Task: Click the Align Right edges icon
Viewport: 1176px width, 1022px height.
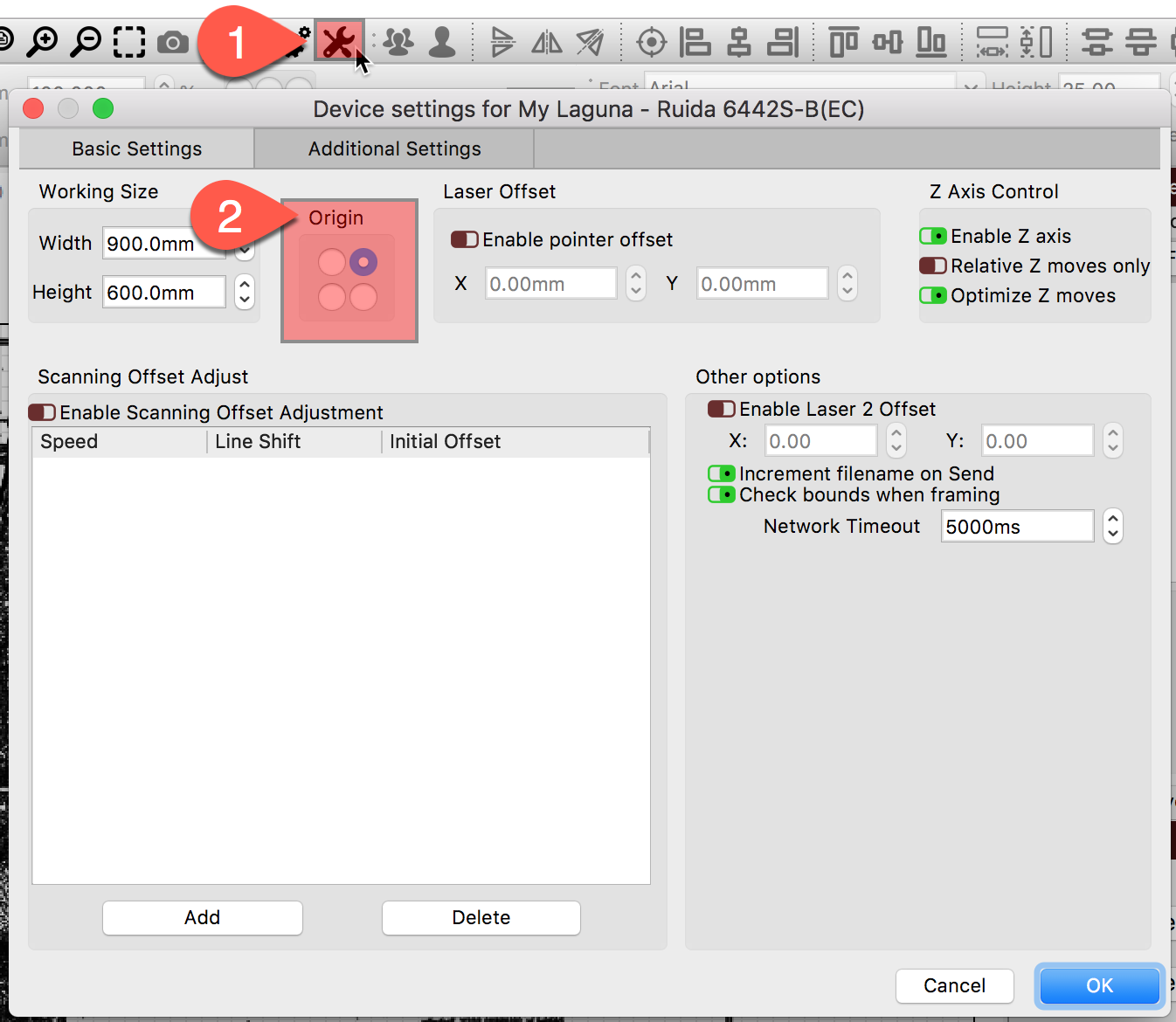Action: (x=783, y=41)
